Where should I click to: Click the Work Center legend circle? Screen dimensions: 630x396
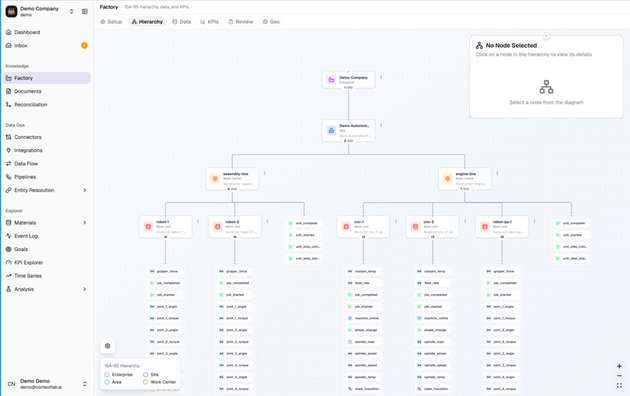pyautogui.click(x=145, y=382)
